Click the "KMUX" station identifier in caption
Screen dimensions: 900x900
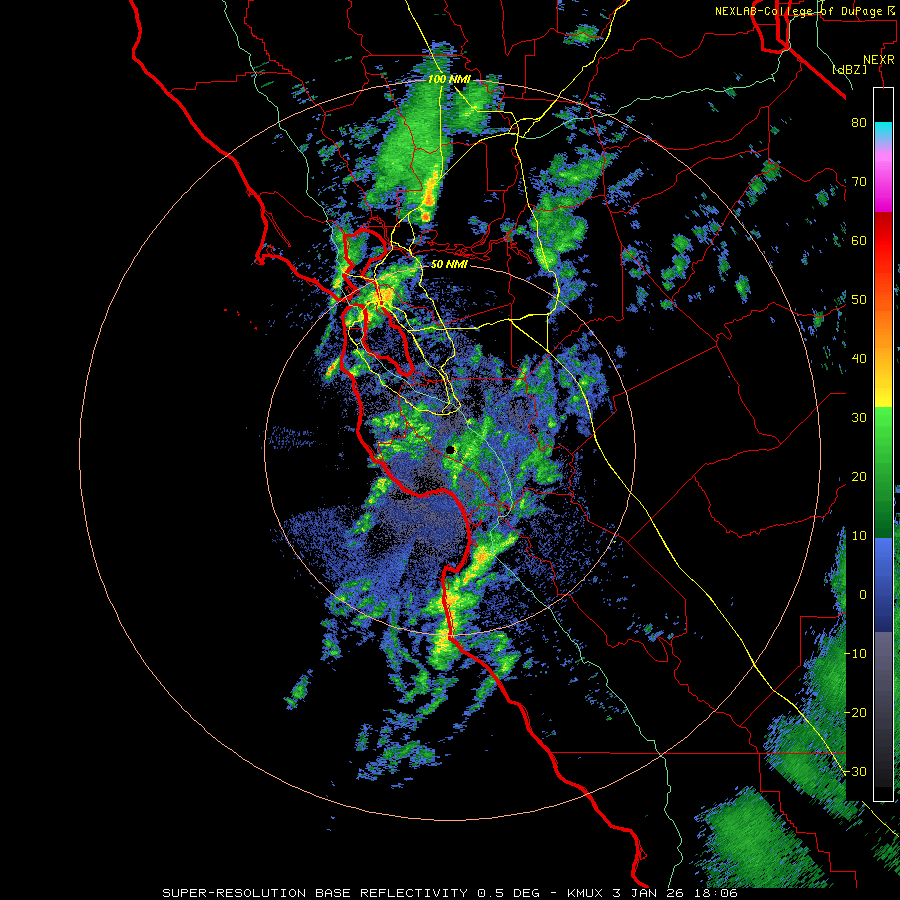click(585, 893)
